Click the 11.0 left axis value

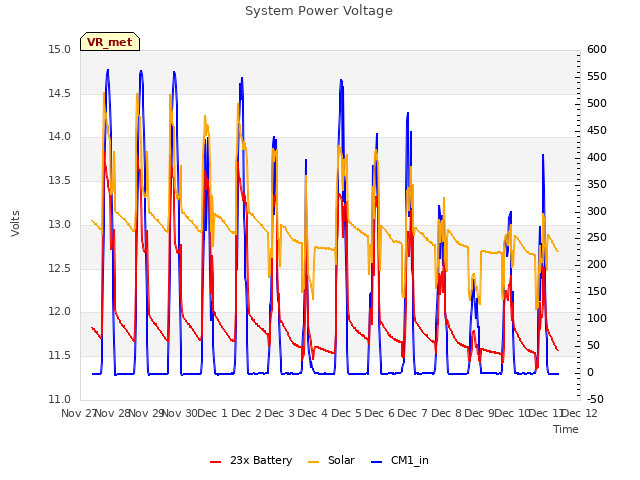tap(59, 399)
